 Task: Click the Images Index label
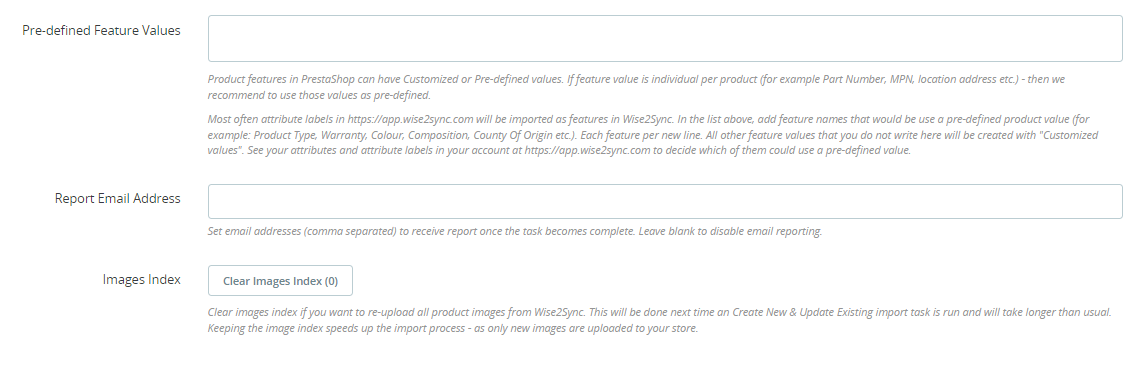point(142,279)
